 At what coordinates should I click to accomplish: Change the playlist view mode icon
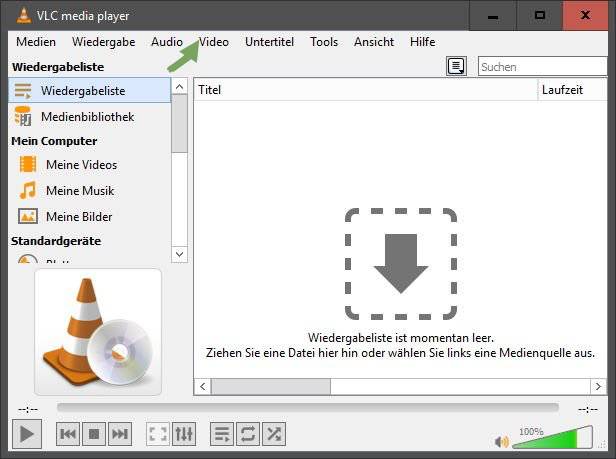tap(456, 66)
